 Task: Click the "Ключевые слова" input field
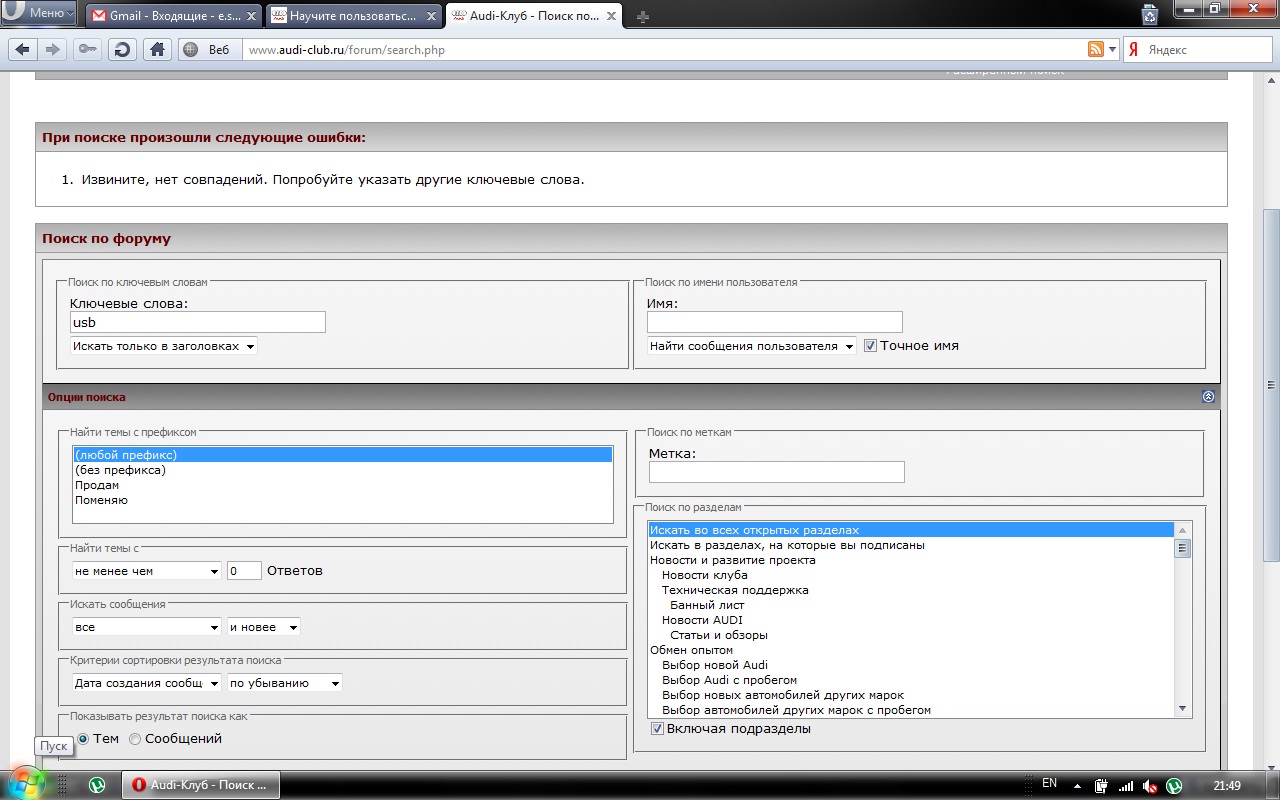point(197,322)
